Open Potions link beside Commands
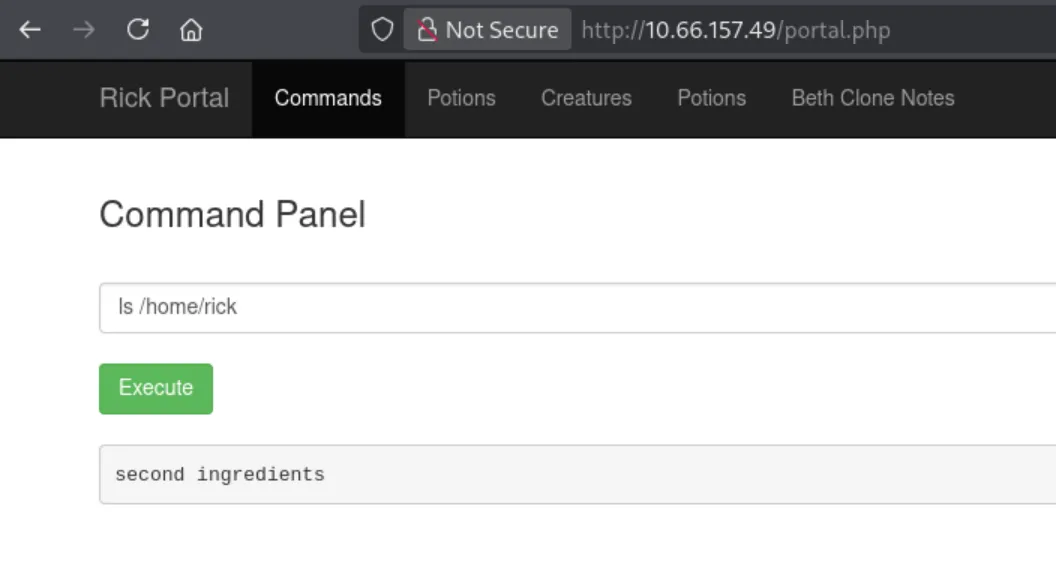 (x=461, y=98)
